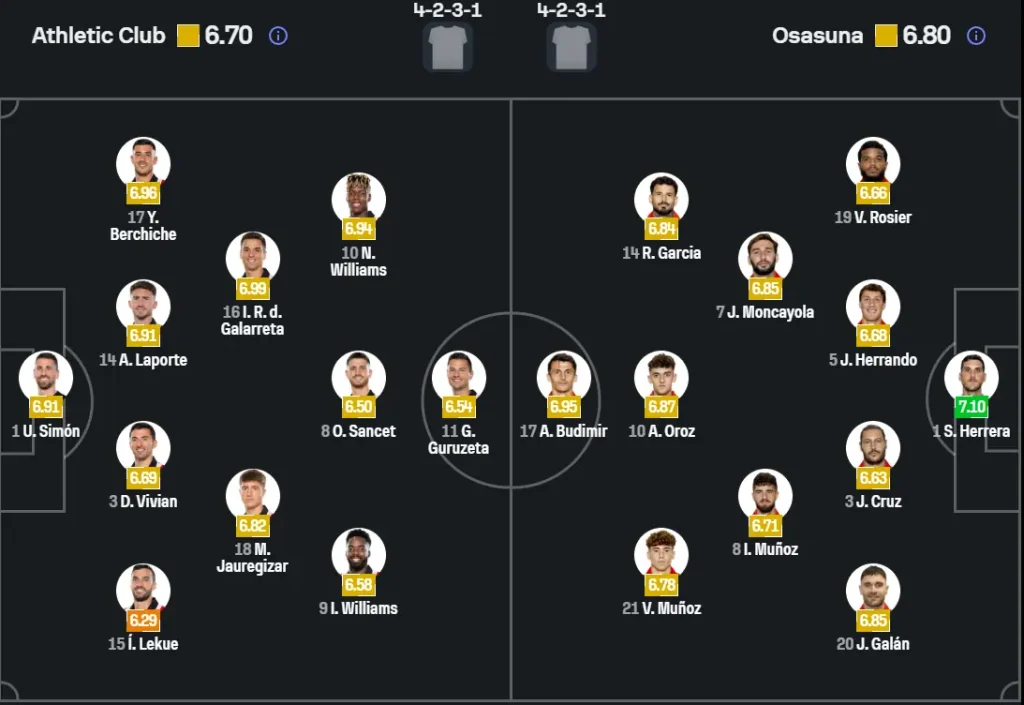This screenshot has width=1024, height=705.
Task: Open U. Simón's goalkeeper player photo
Action: pos(46,376)
